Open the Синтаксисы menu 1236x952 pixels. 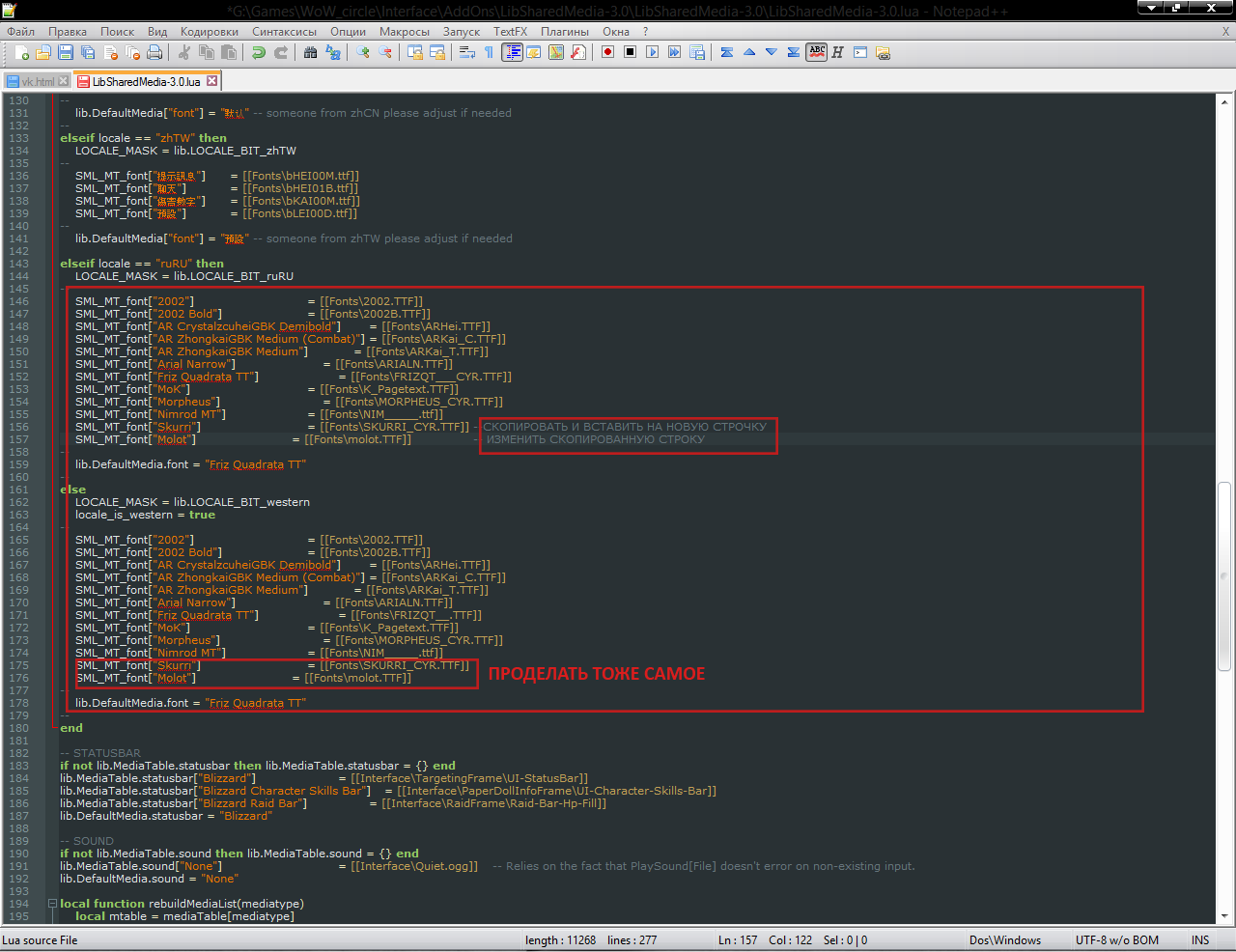pos(284,31)
